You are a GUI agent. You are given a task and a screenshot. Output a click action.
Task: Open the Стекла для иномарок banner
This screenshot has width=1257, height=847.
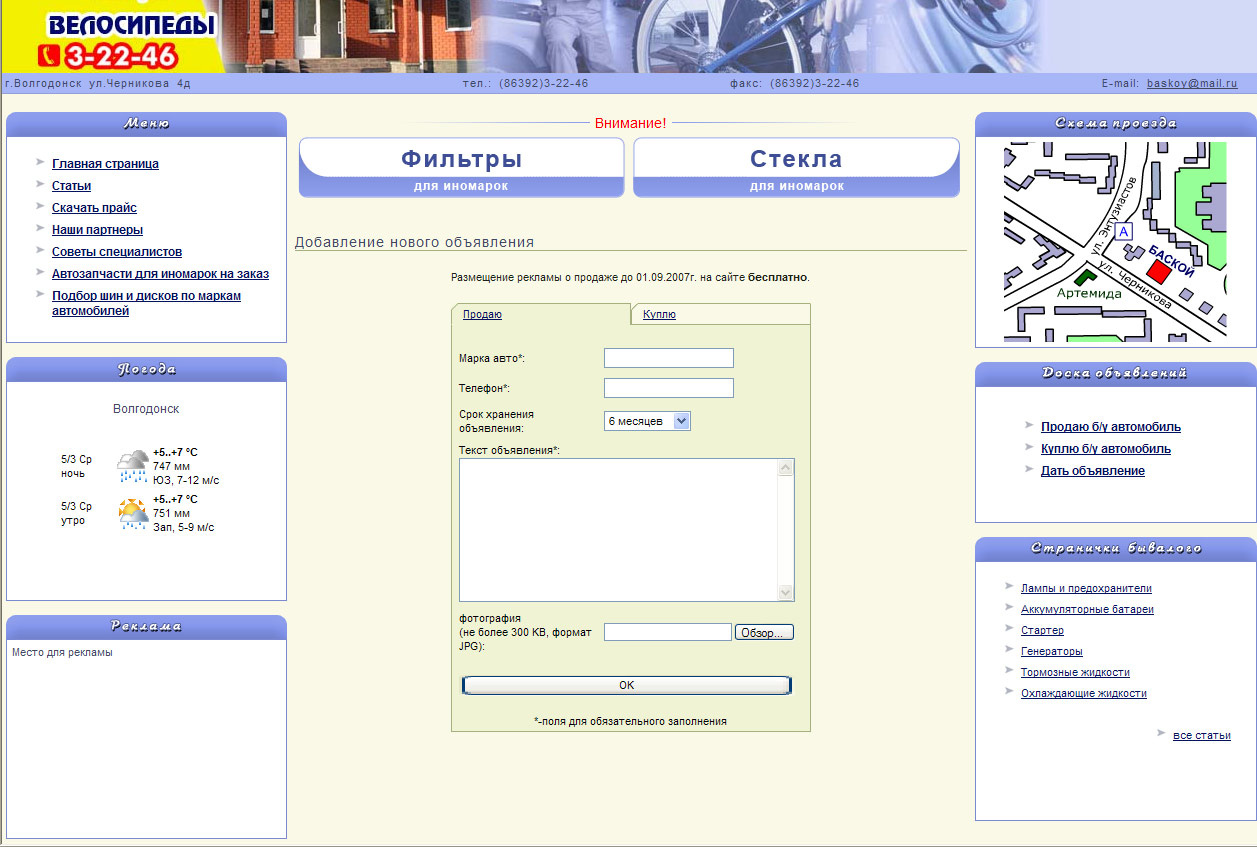[x=796, y=167]
